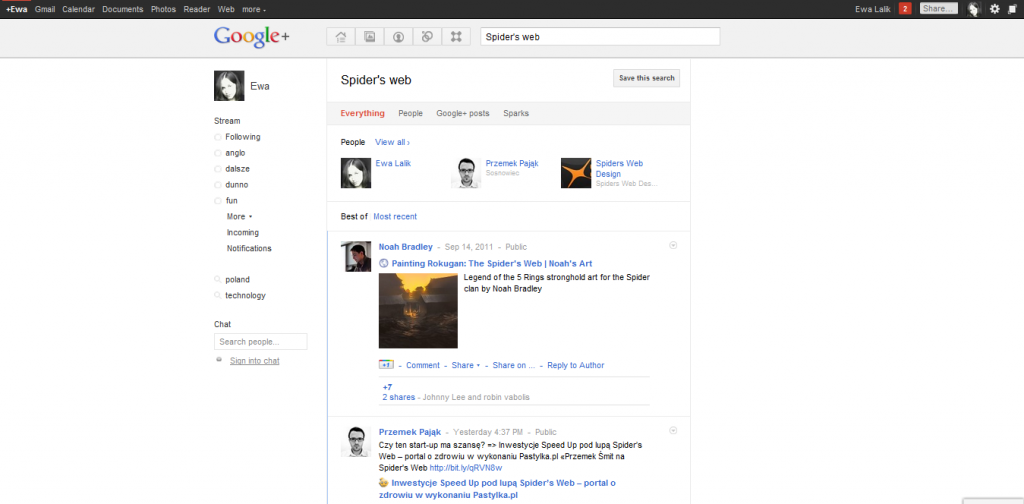Open Incoming stream
1024x504 pixels.
pos(243,232)
